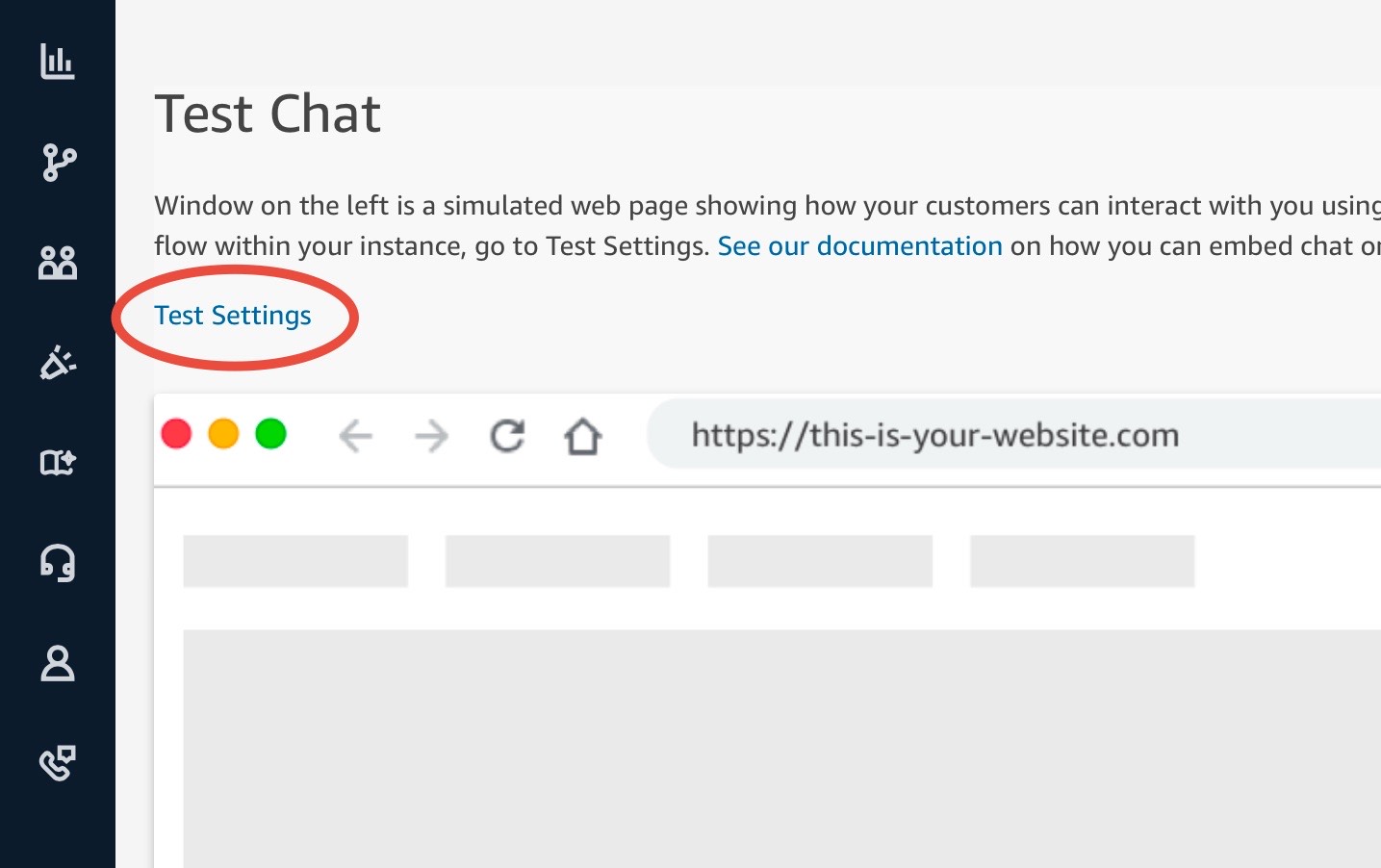Open the routing flow branch icon
The width and height of the screenshot is (1381, 868).
click(58, 162)
